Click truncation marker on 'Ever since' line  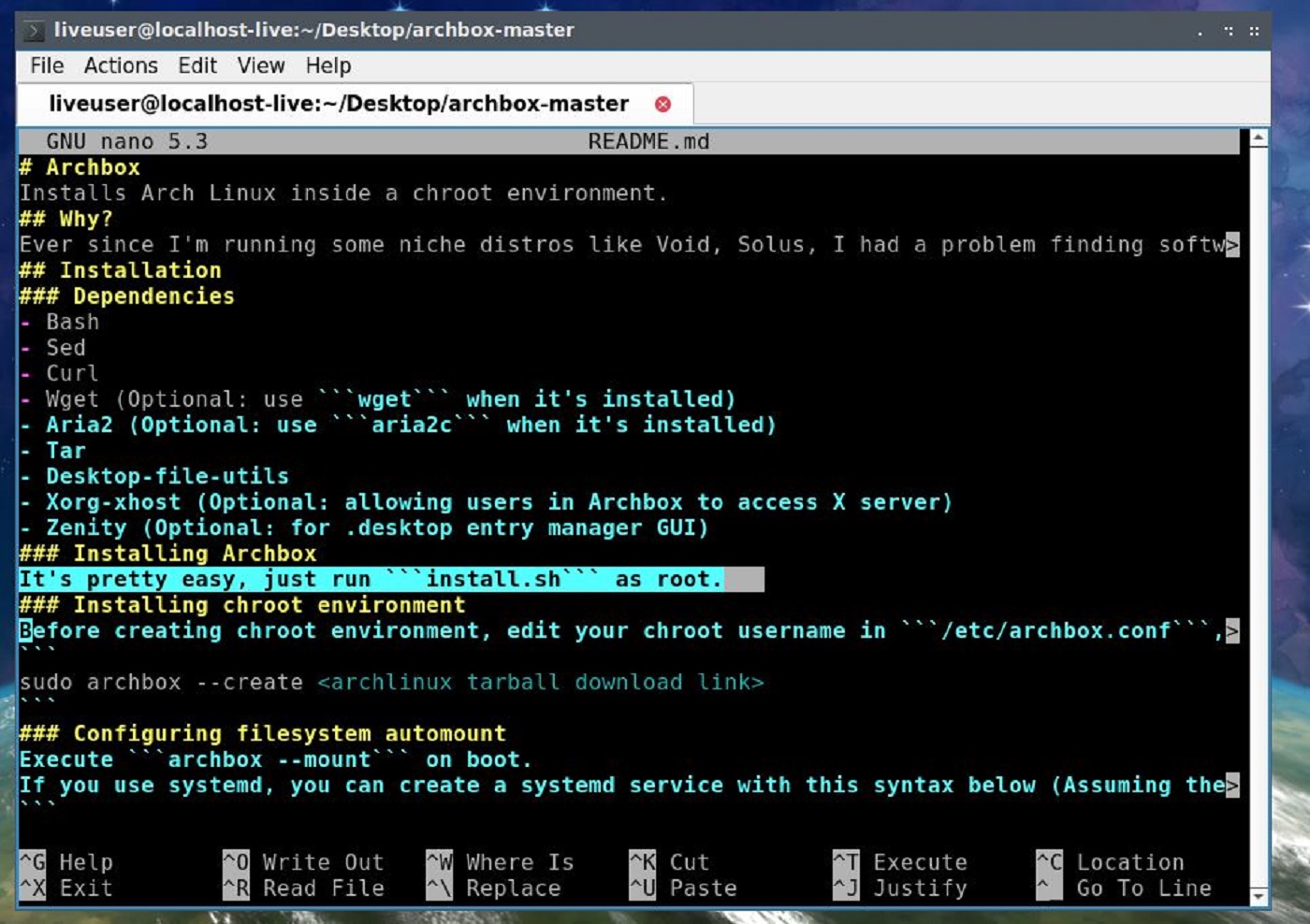click(1232, 245)
